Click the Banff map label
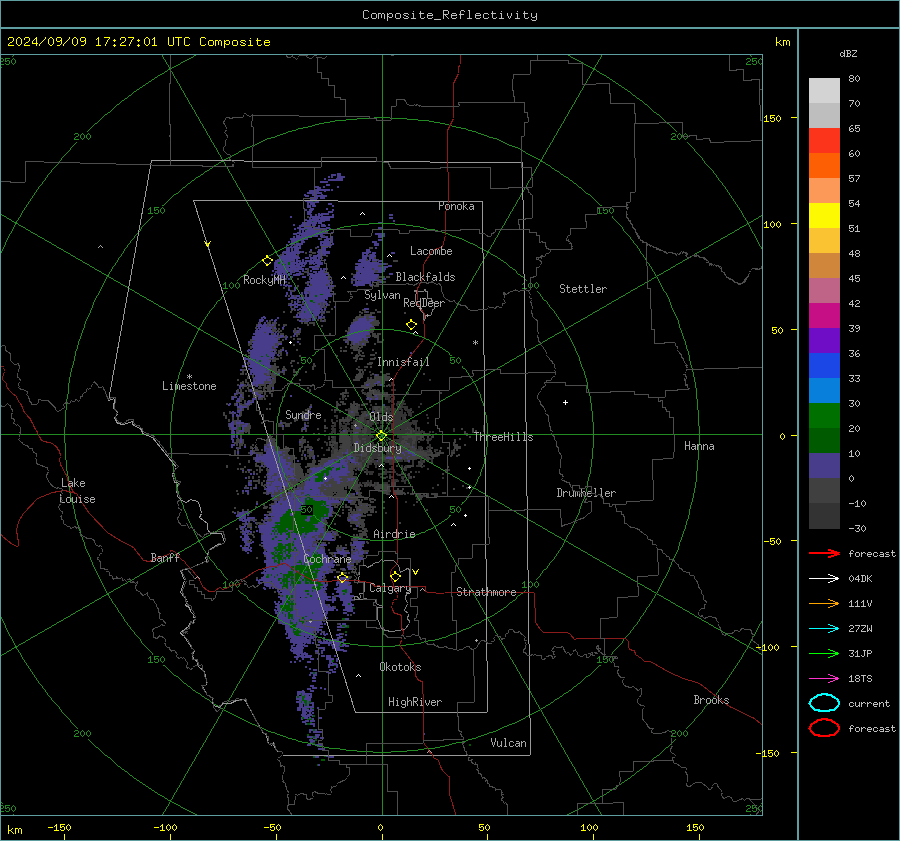Viewport: 900px width, 841px height. [x=165, y=557]
